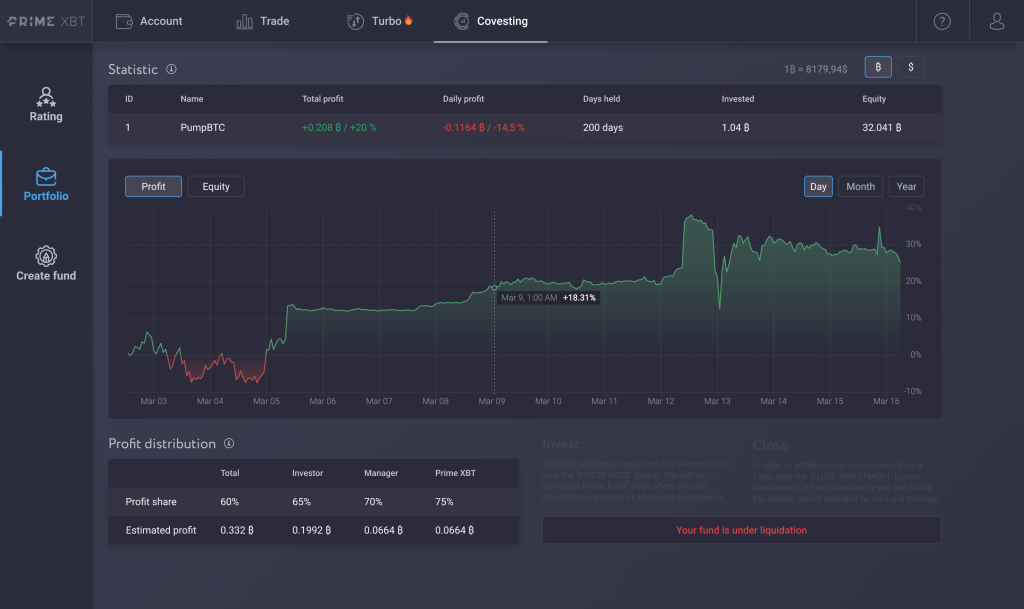Click the Covesting shield icon
The width and height of the screenshot is (1024, 609).
click(463, 20)
